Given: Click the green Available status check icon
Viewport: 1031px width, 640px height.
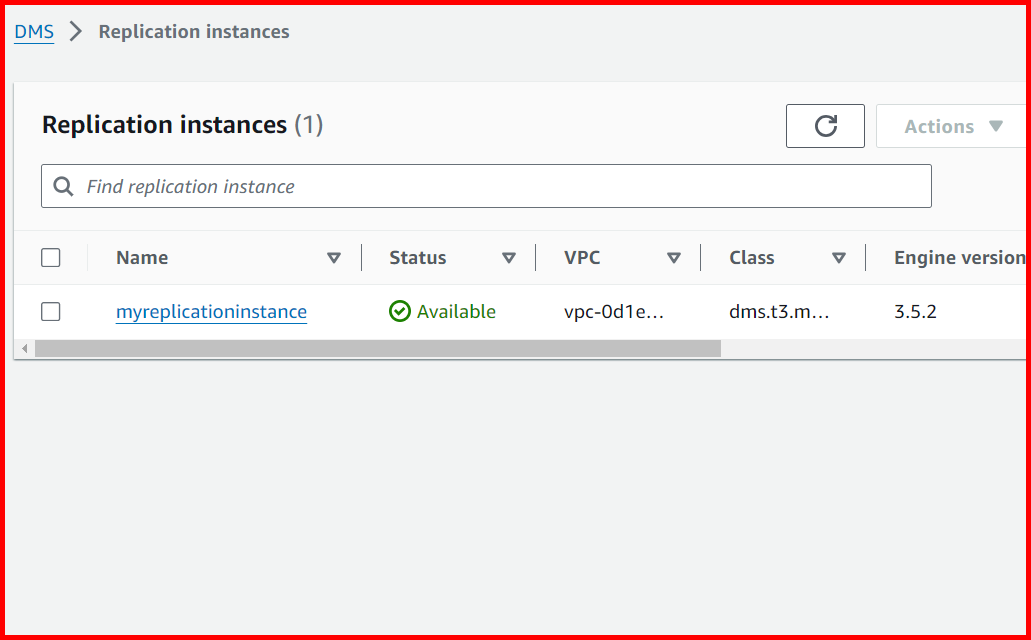Looking at the screenshot, I should click(x=399, y=311).
